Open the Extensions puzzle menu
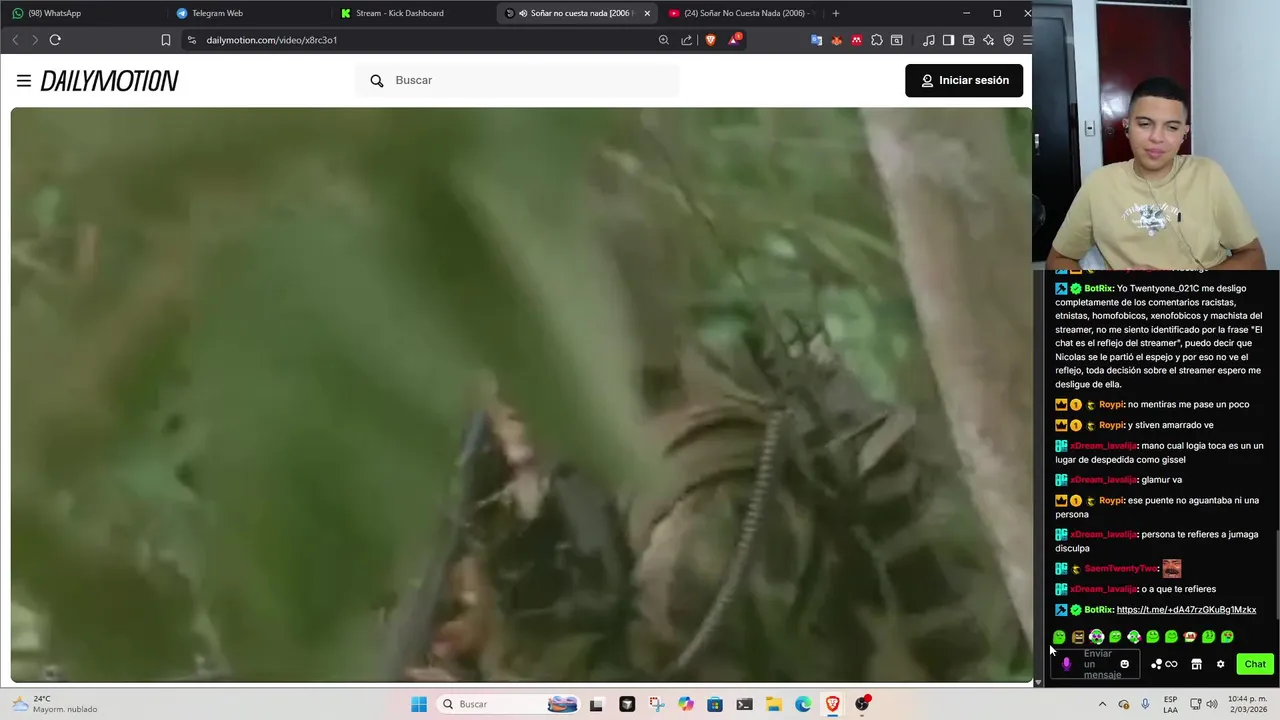Viewport: 1280px width, 720px height. click(x=877, y=40)
